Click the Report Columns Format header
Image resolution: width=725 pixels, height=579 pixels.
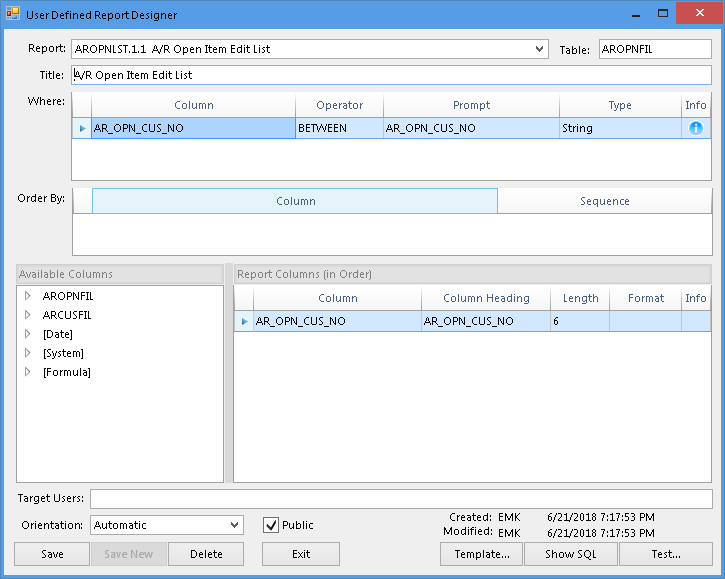[645, 298]
